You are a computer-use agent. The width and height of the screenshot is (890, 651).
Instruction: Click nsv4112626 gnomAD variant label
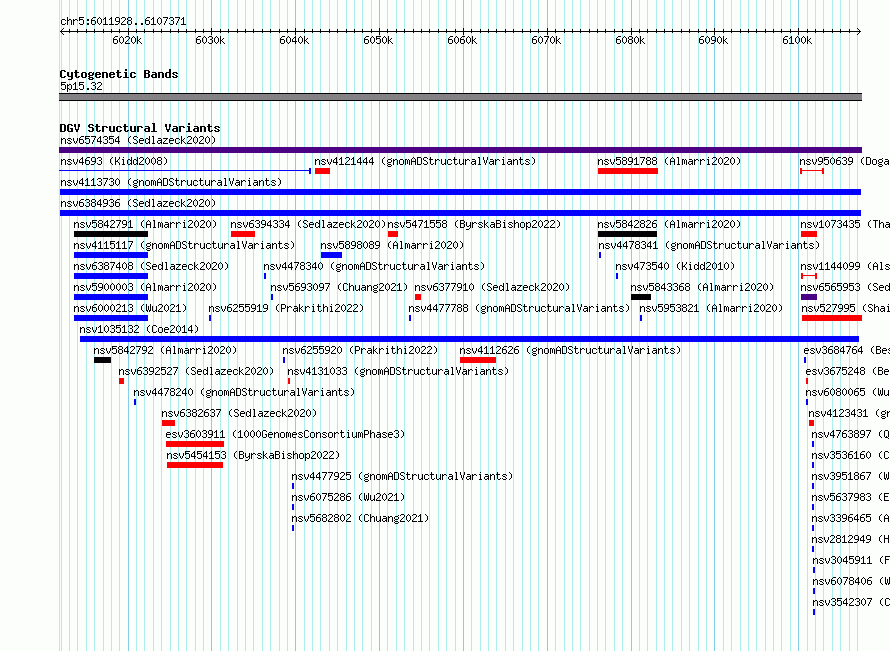tap(570, 350)
